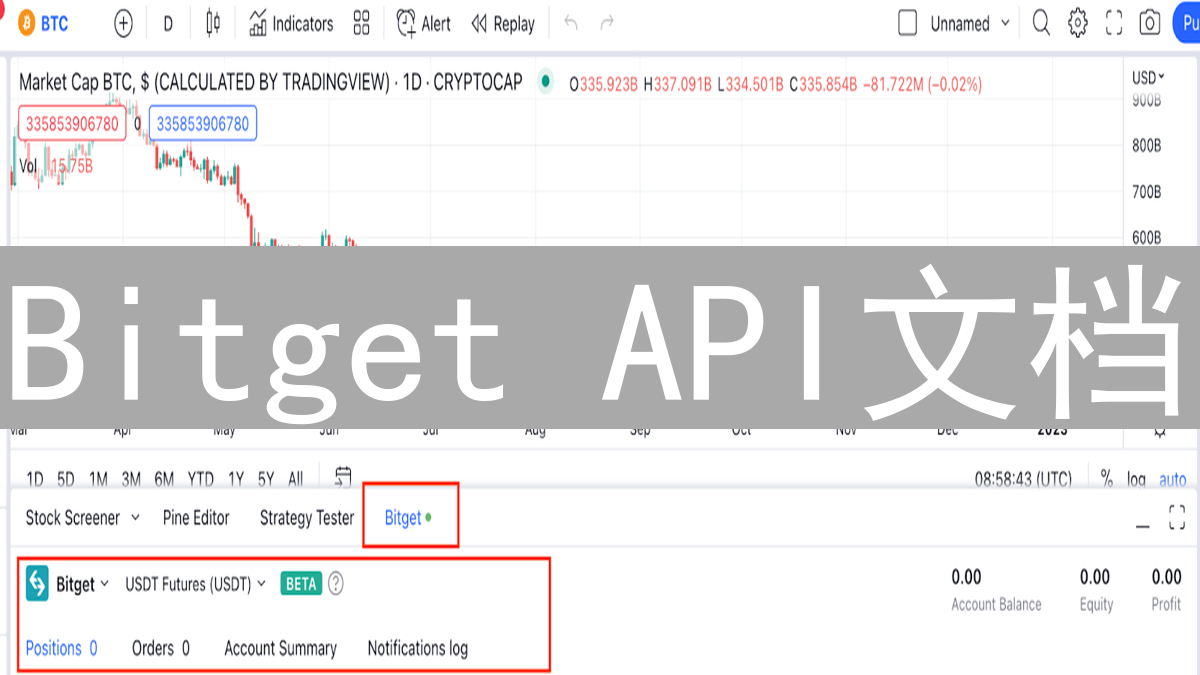Screen dimensions: 1200x675
Task: Open the Indicators dialog
Action: pos(291,23)
